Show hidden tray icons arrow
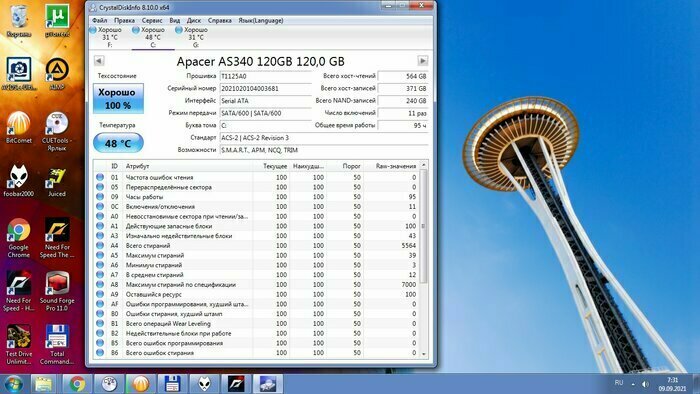700x394 pixels. pos(633,384)
